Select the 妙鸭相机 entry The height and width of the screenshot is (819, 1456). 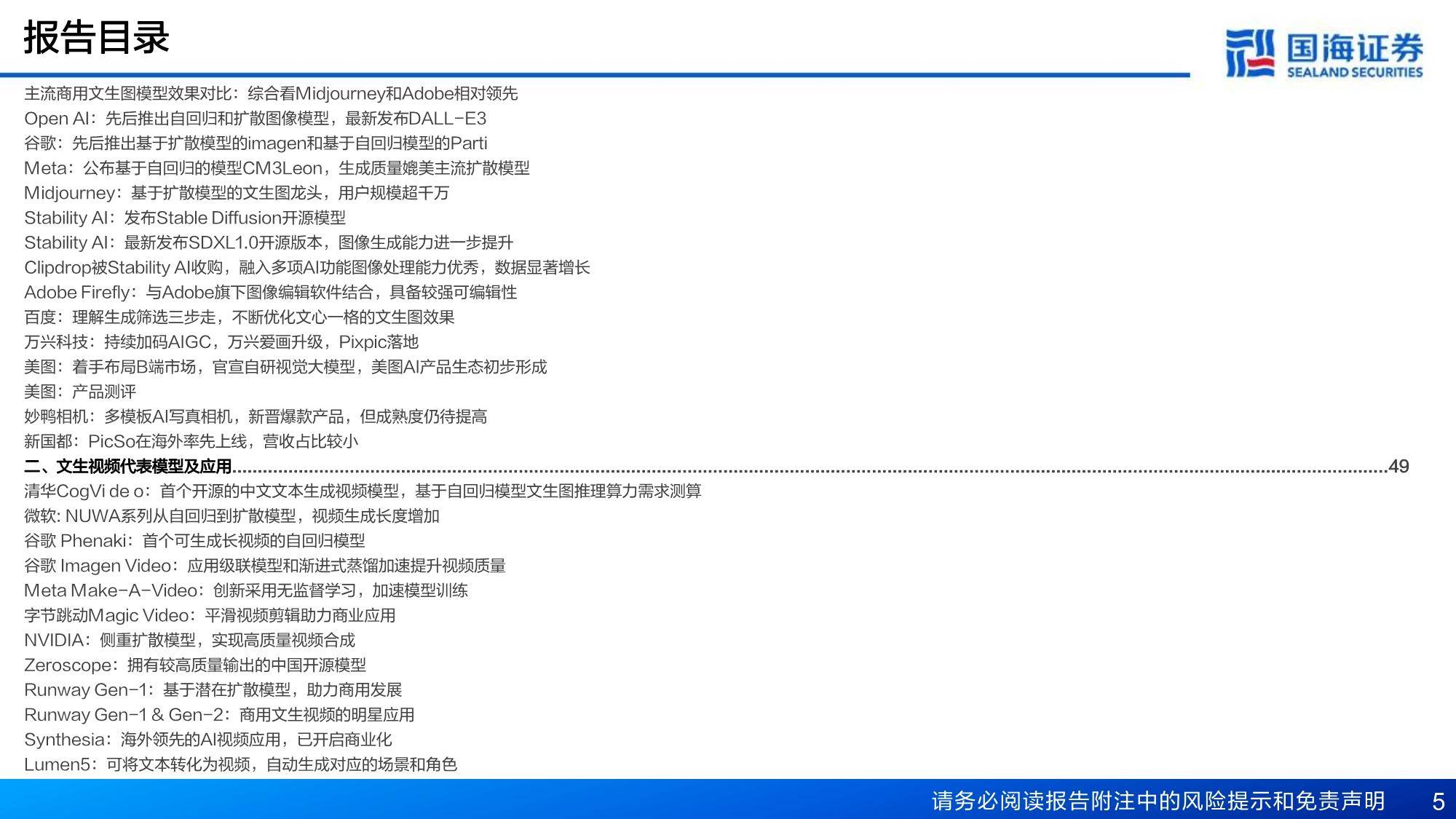point(256,416)
